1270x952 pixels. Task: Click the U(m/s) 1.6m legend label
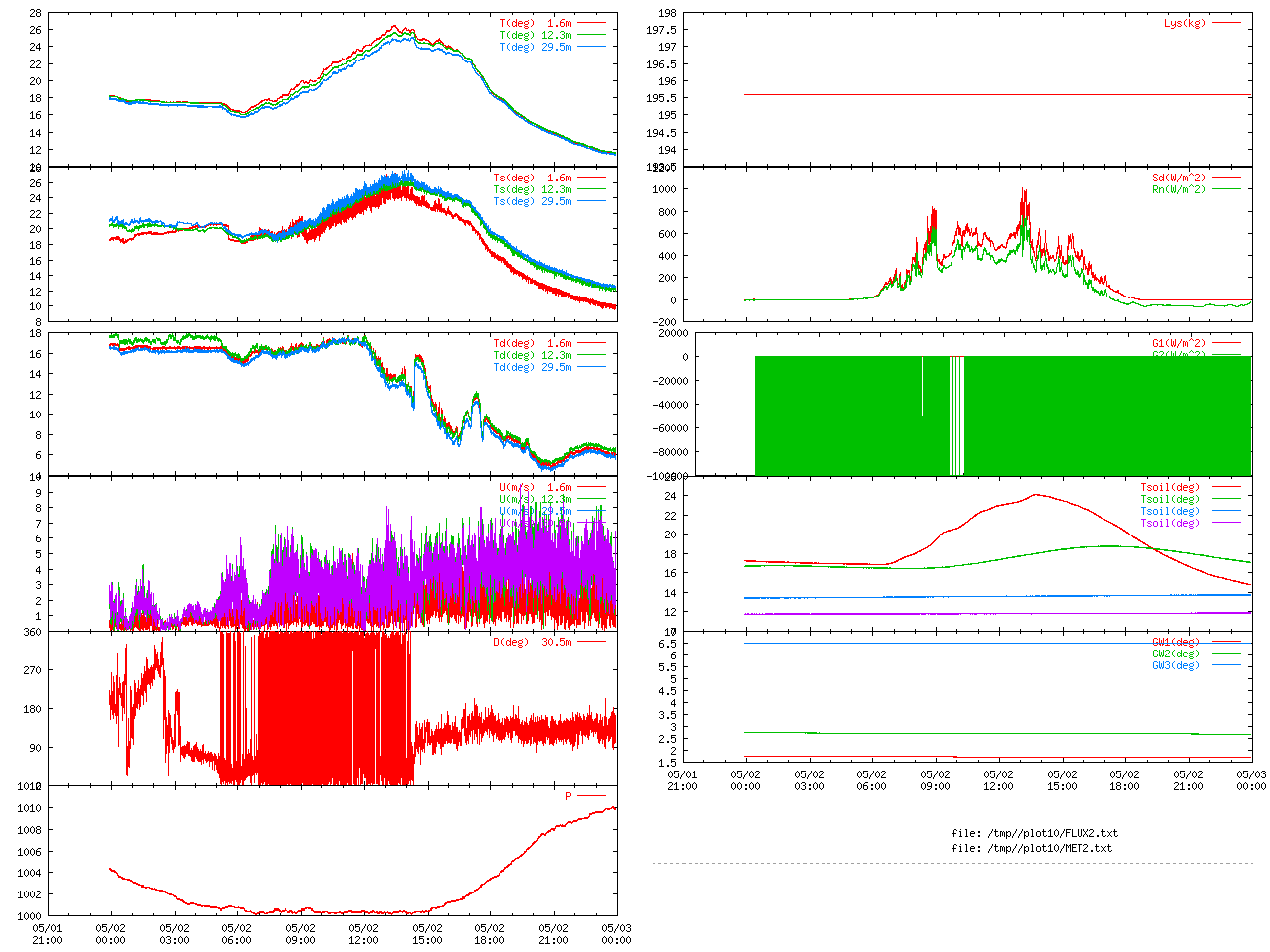pyautogui.click(x=536, y=487)
